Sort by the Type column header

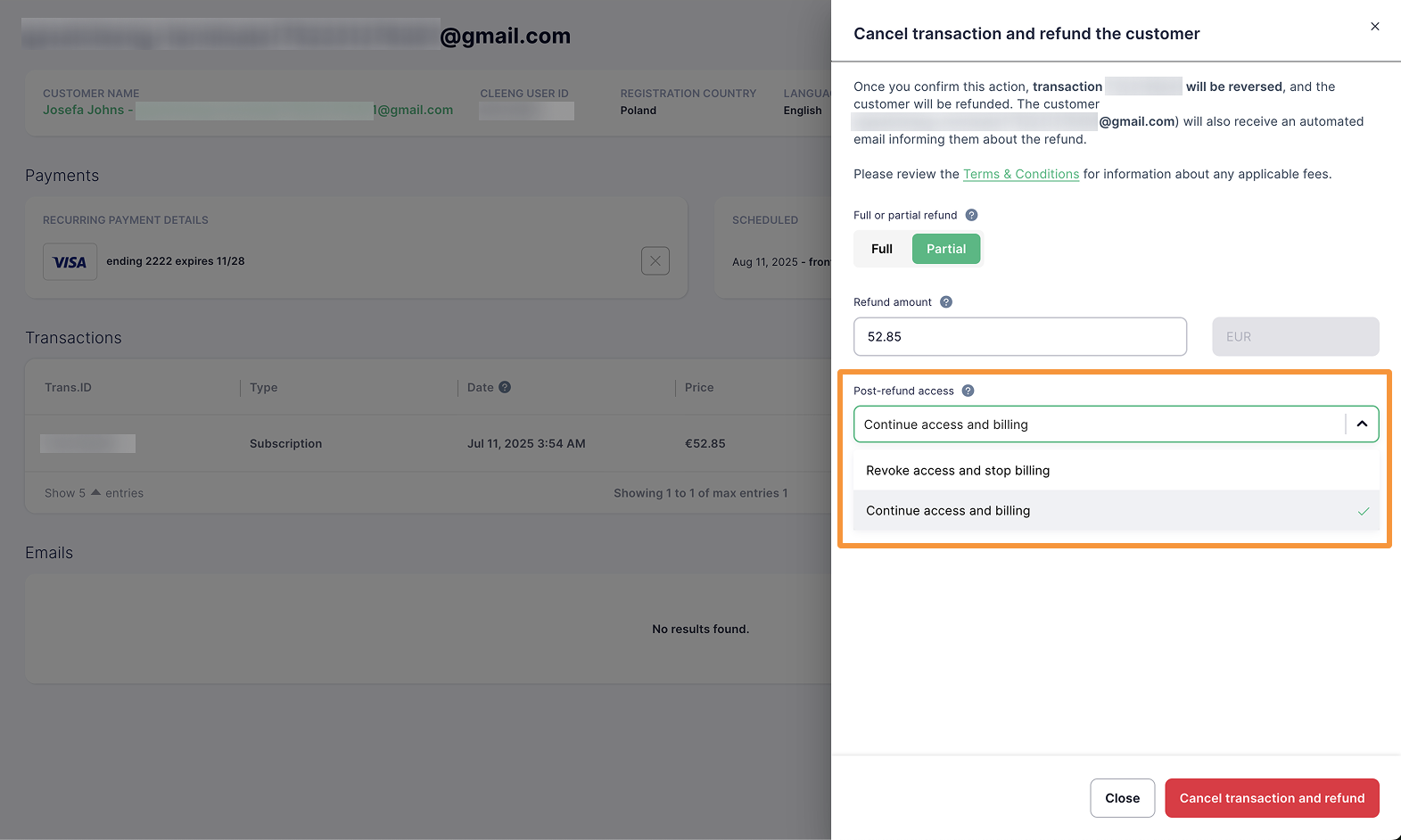[x=263, y=388]
